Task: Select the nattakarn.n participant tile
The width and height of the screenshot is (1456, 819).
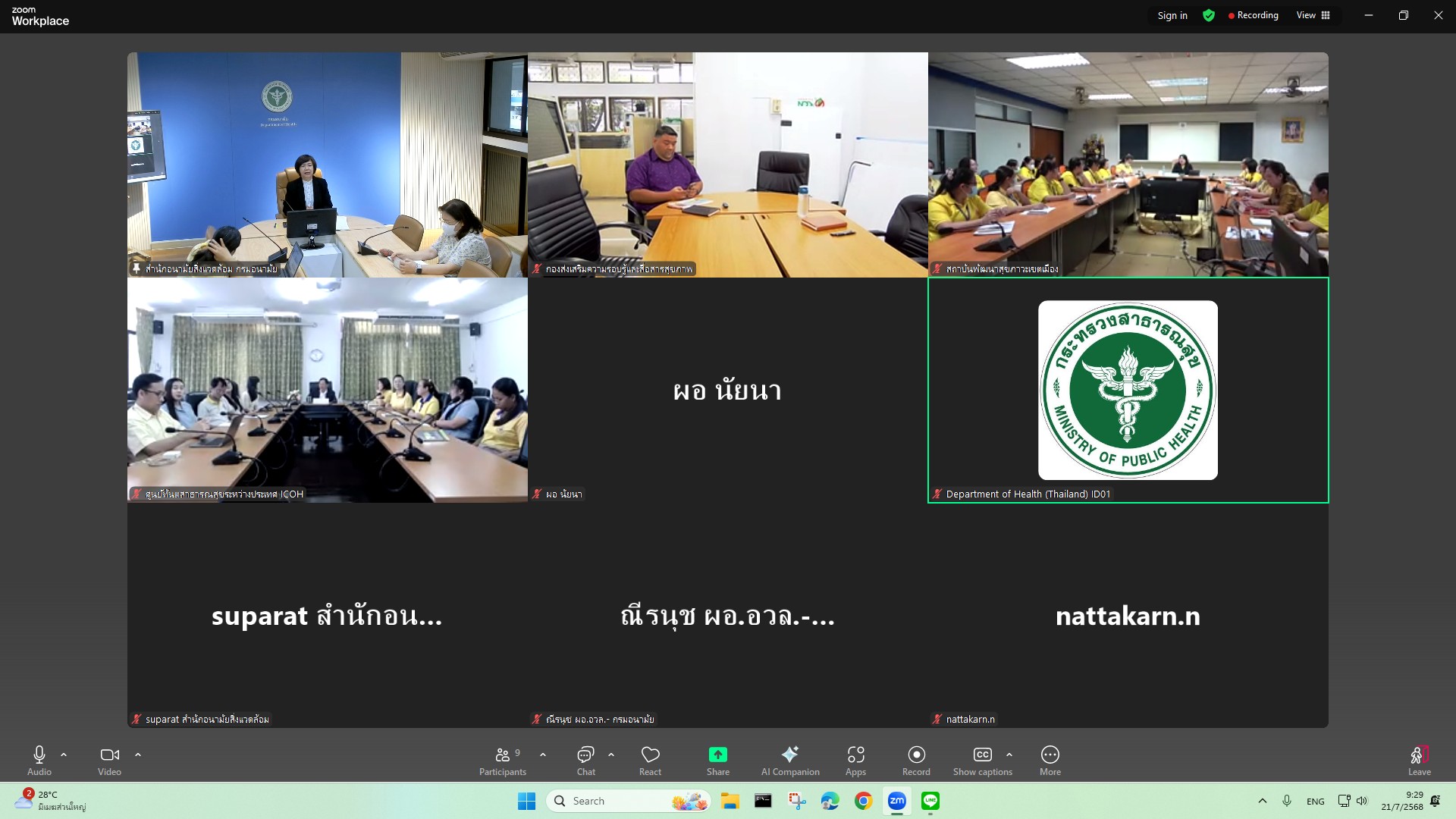Action: click(x=1128, y=615)
